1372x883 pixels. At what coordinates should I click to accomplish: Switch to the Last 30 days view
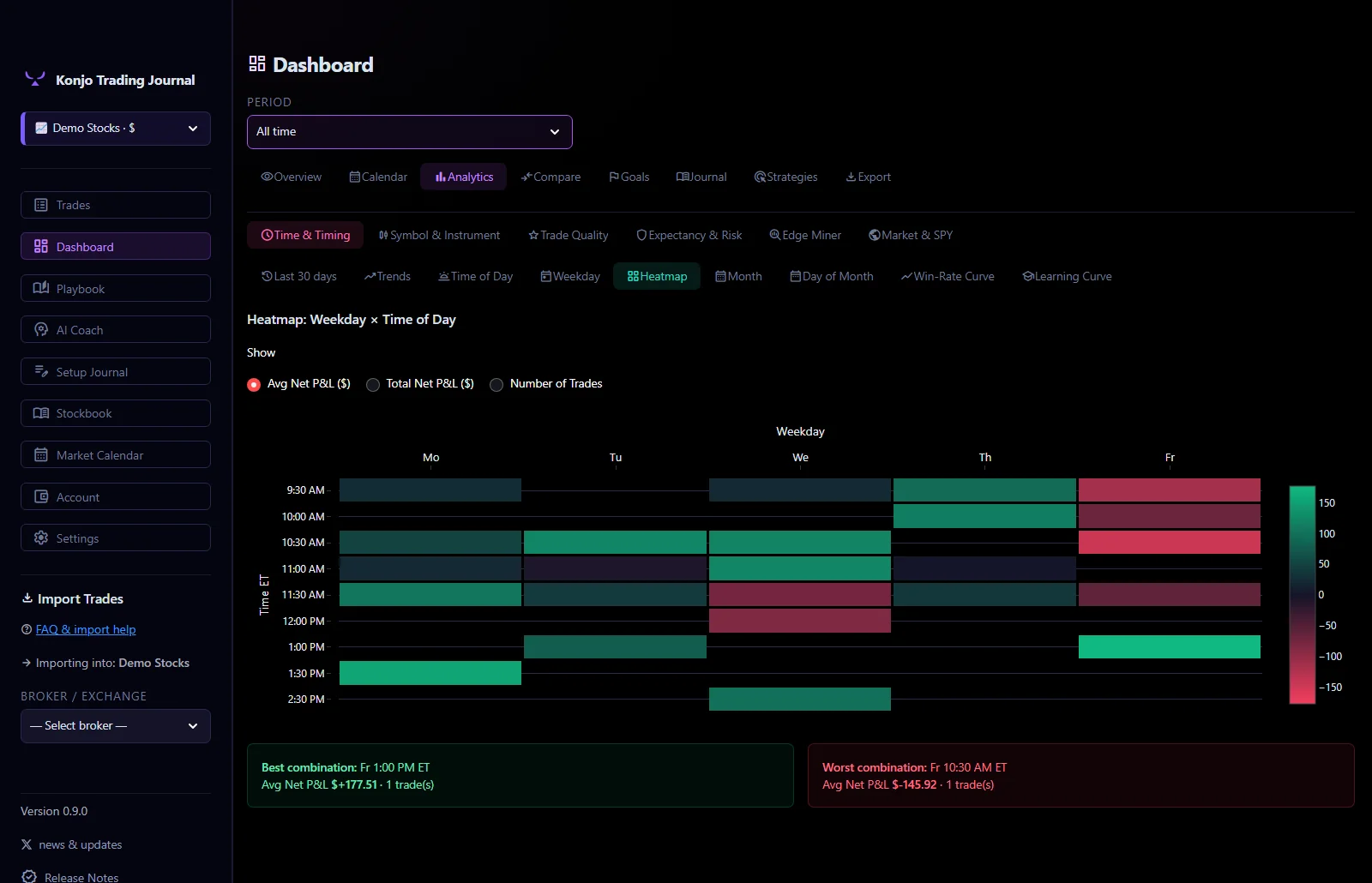(x=299, y=276)
